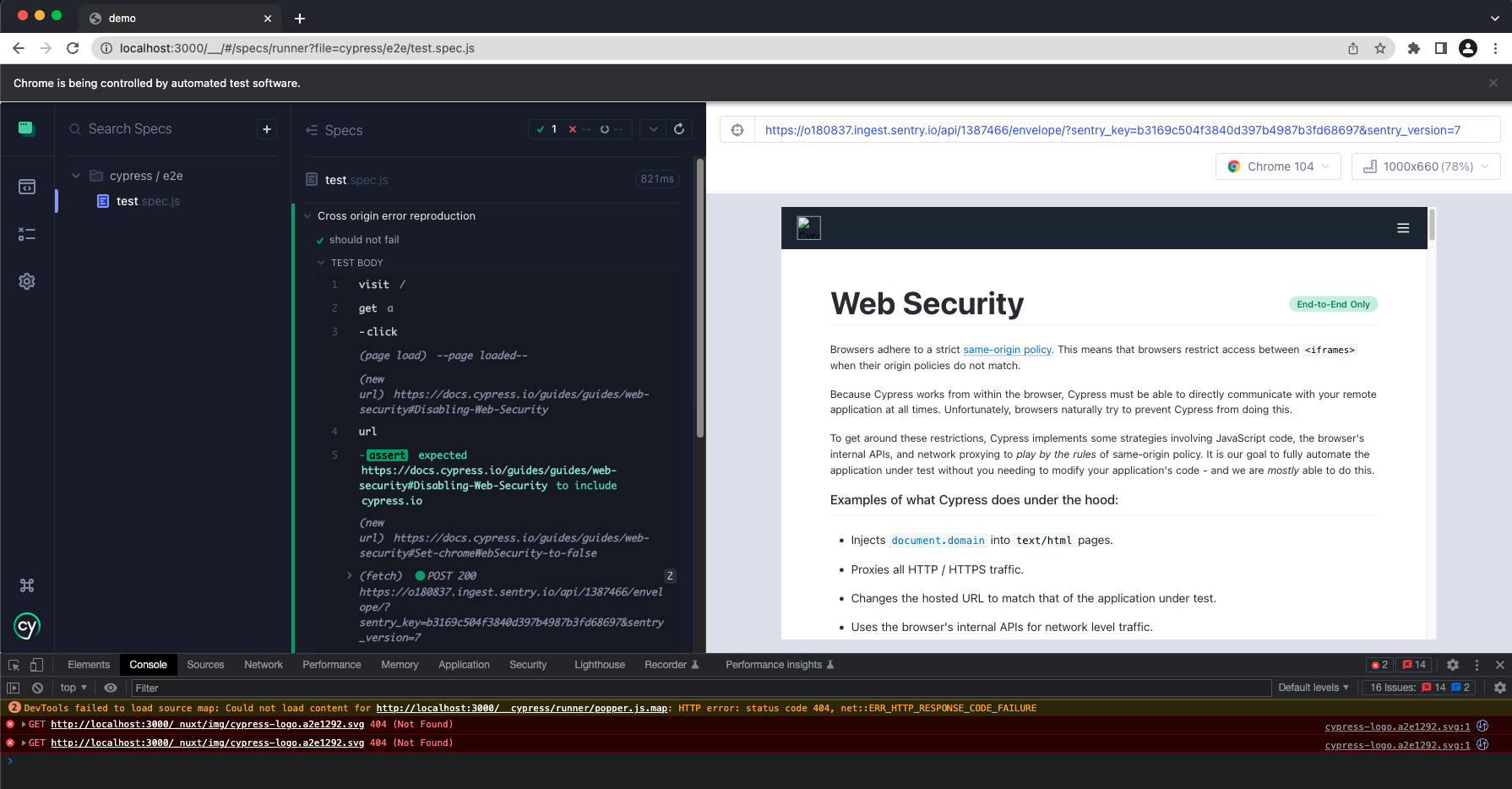1512x789 pixels.
Task: Create a new spec with the plus icon
Action: [266, 128]
